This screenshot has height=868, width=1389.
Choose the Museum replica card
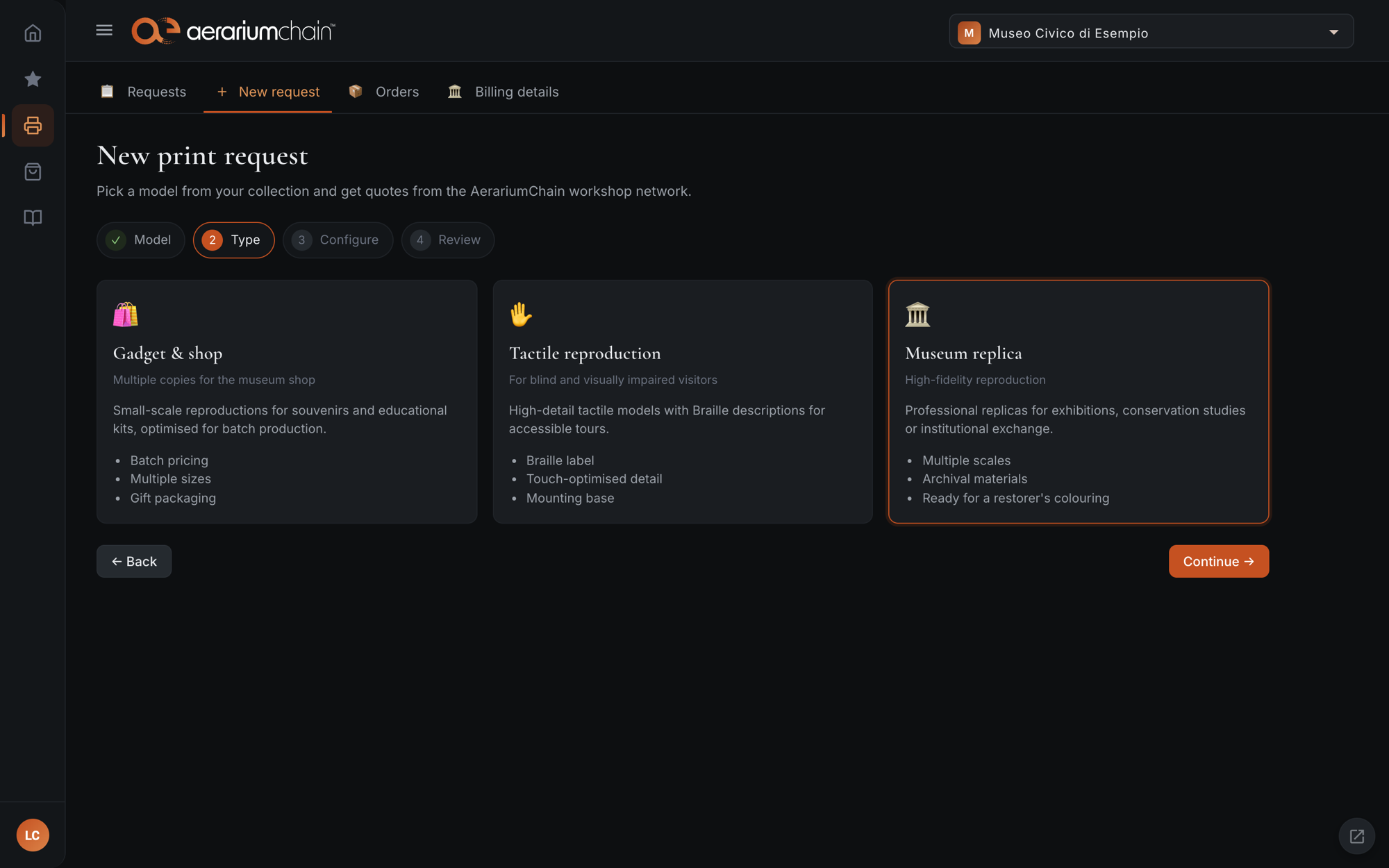(x=1079, y=401)
